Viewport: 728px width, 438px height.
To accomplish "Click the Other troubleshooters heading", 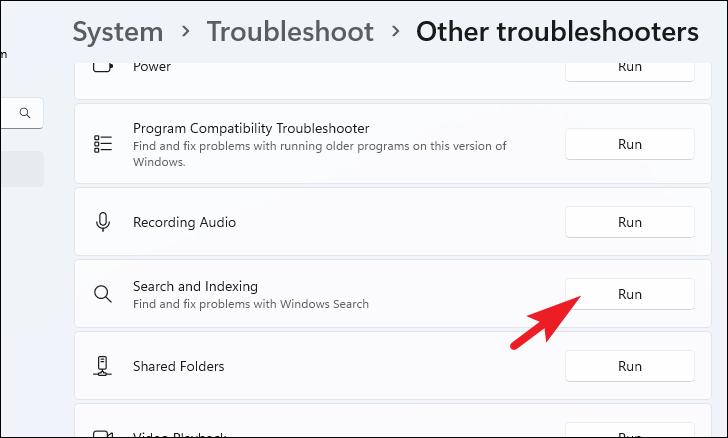I will 557,32.
